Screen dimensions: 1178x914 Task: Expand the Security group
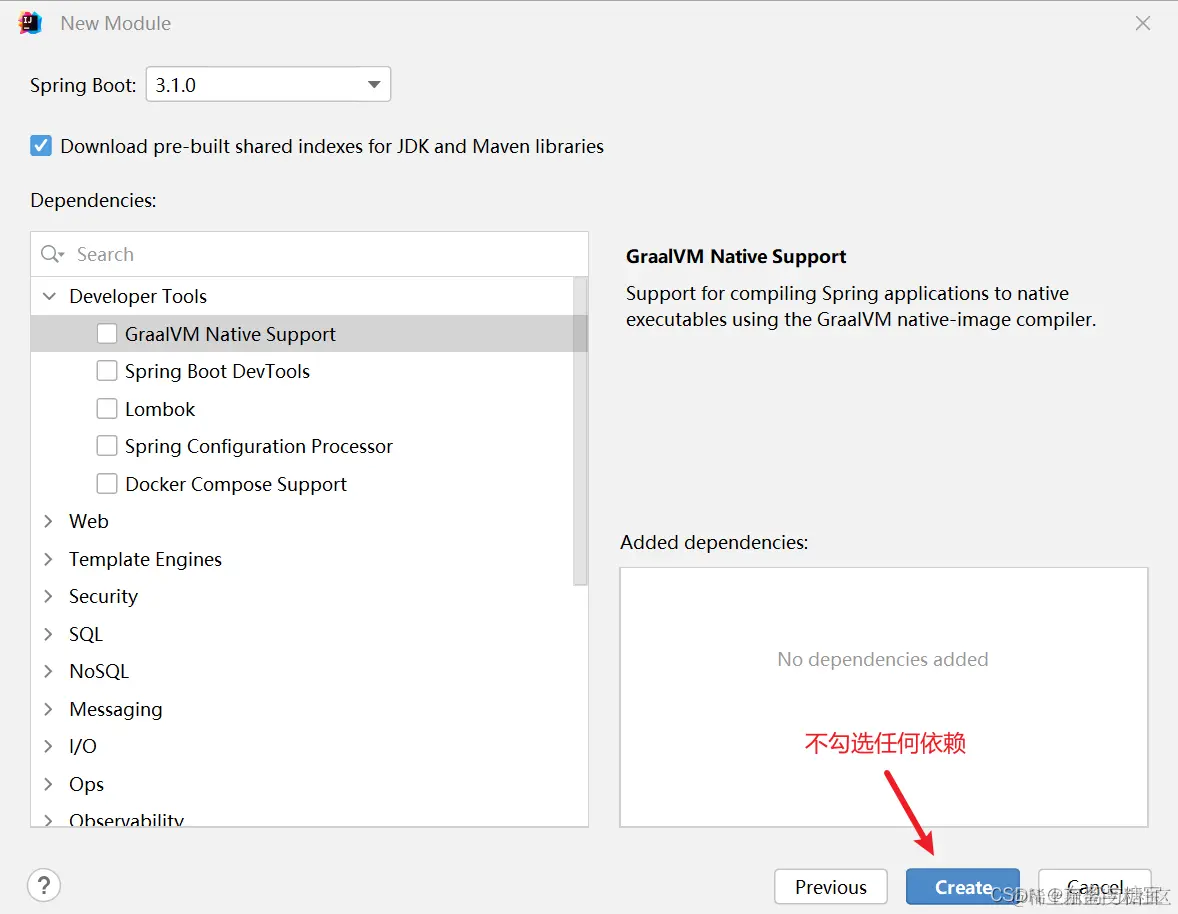pos(49,596)
